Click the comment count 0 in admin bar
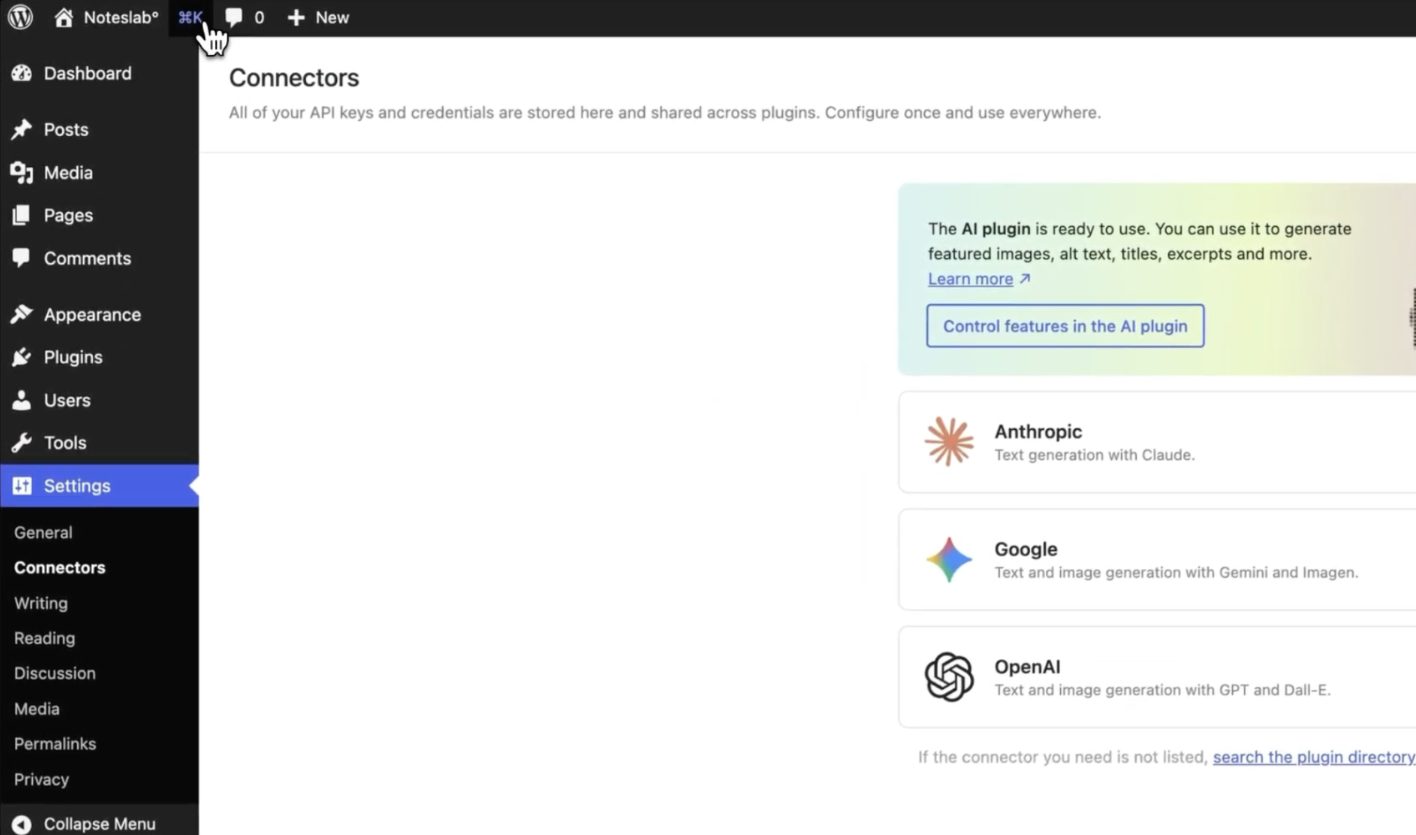The width and height of the screenshot is (1416, 835). pyautogui.click(x=259, y=17)
